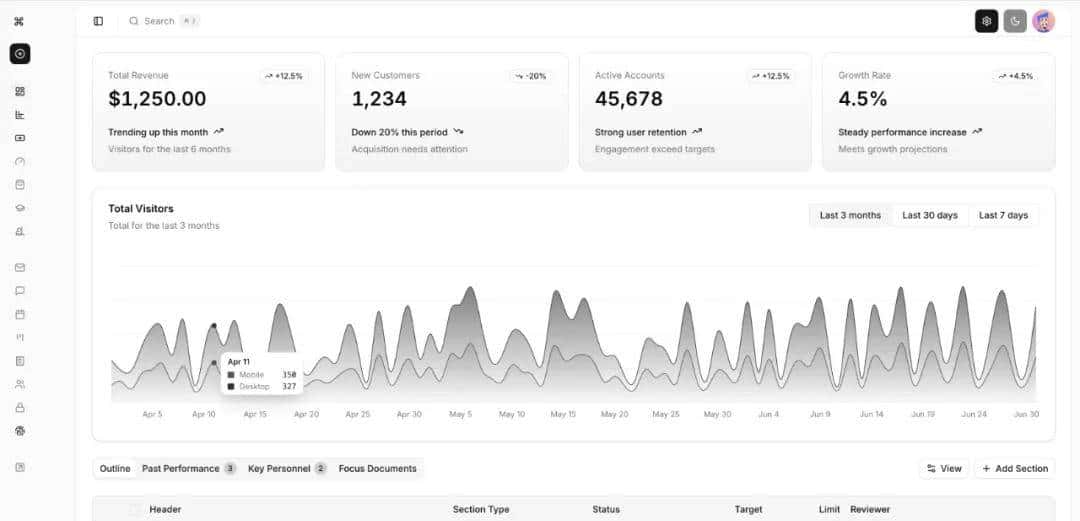Switch to the Past Performance tab
Screen dimensions: 1080x521
click(x=189, y=469)
